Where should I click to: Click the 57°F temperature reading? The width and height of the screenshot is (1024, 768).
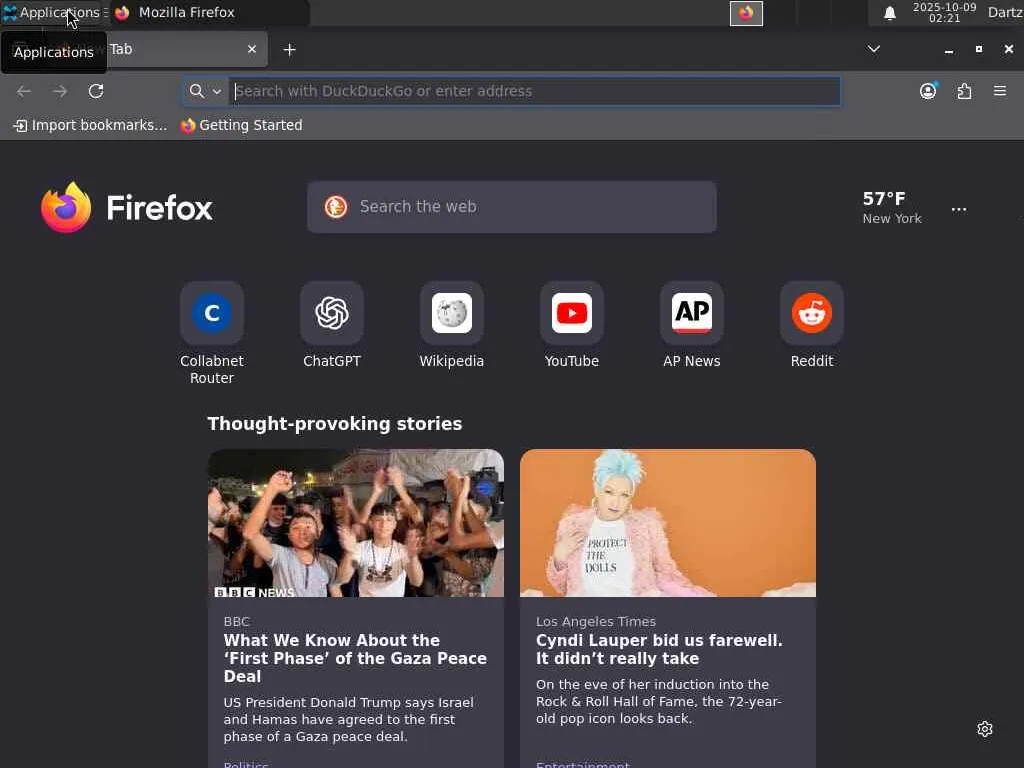click(884, 199)
